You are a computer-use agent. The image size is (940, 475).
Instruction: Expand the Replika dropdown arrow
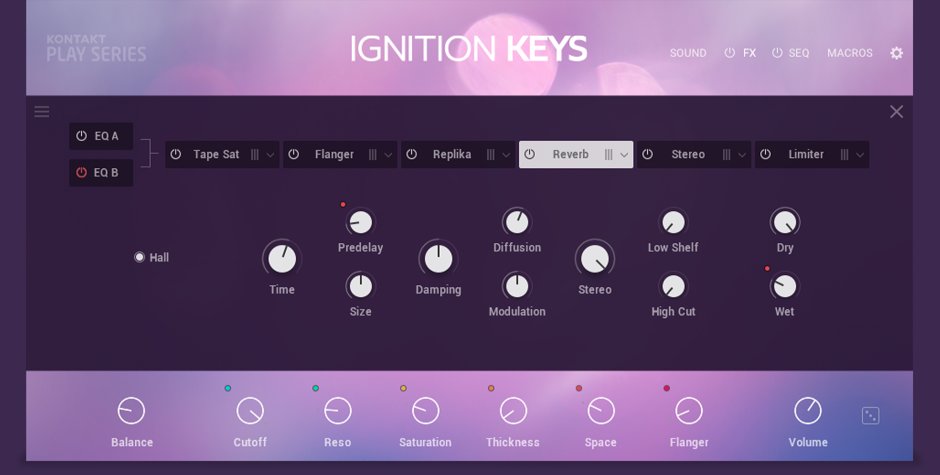pos(507,155)
